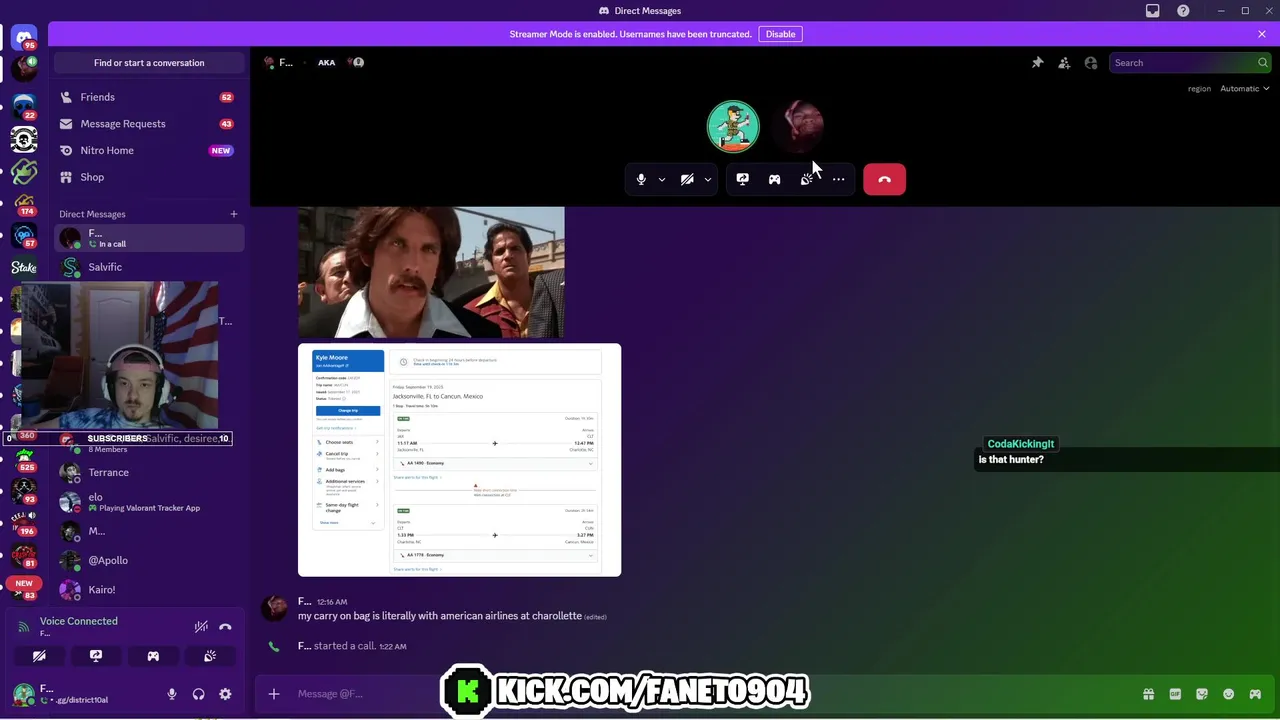Share screen from voice panel
Image resolution: width=1280 pixels, height=720 pixels.
point(96,656)
